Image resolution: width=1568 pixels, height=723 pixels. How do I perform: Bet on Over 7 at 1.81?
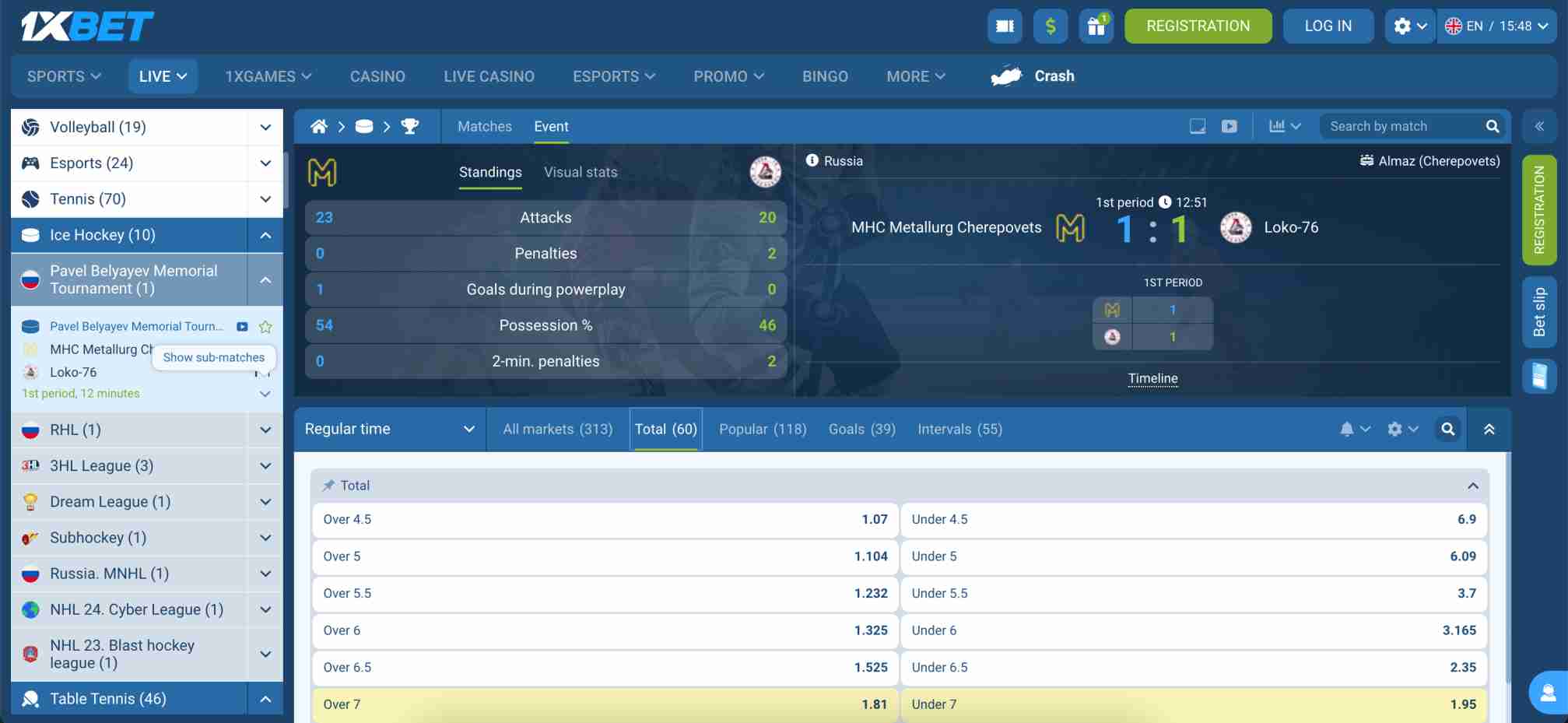click(605, 704)
